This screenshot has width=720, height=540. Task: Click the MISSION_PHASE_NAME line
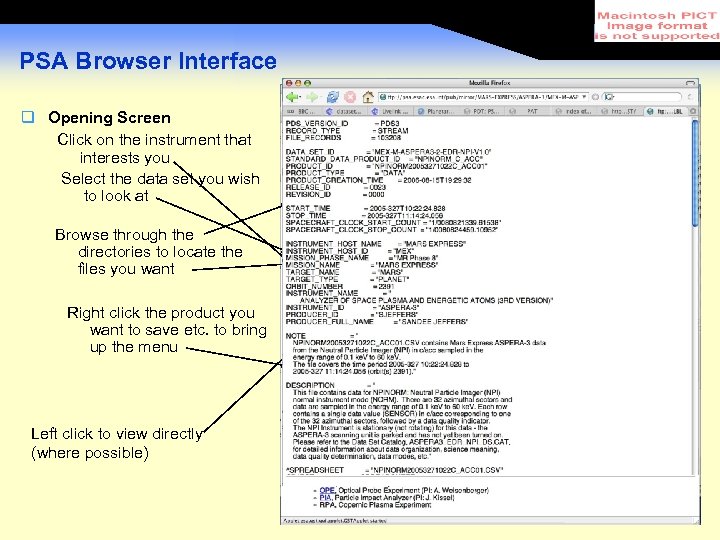tap(362, 258)
